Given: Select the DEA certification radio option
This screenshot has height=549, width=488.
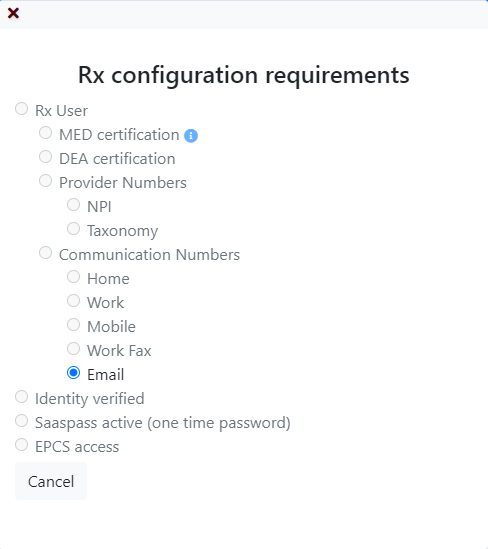Looking at the screenshot, I should click(46, 157).
